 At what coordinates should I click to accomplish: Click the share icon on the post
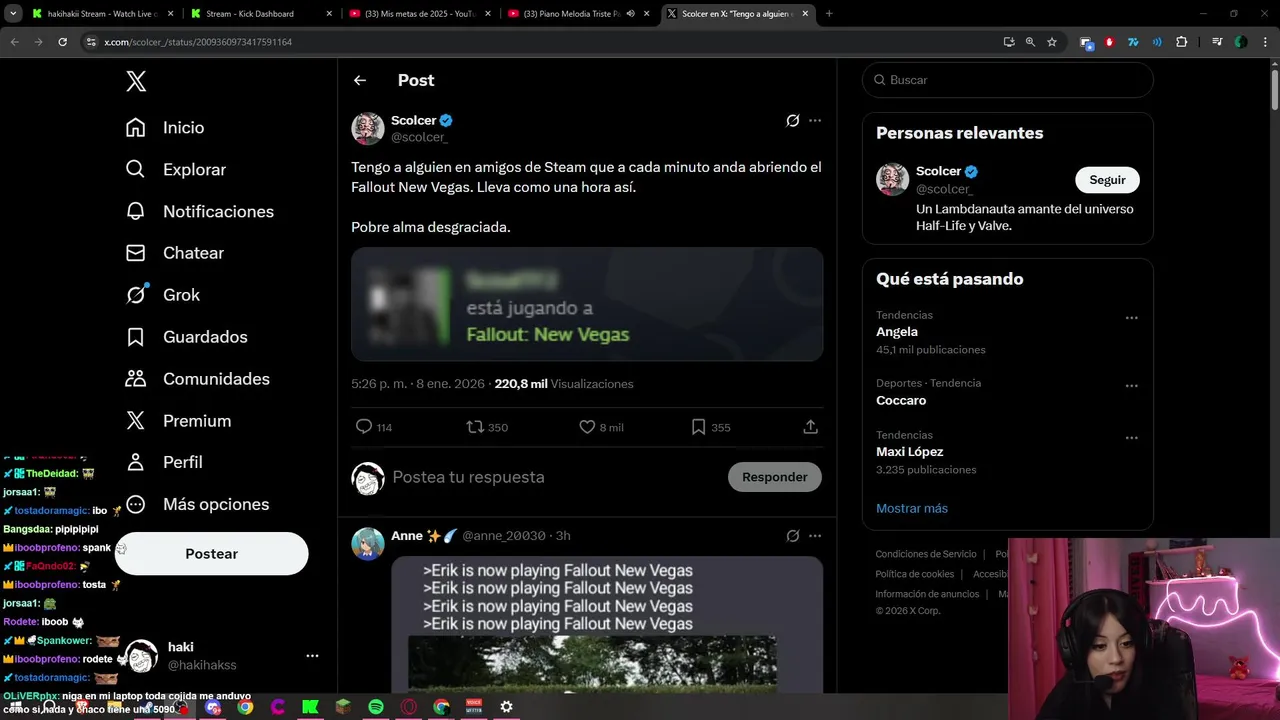click(x=811, y=427)
